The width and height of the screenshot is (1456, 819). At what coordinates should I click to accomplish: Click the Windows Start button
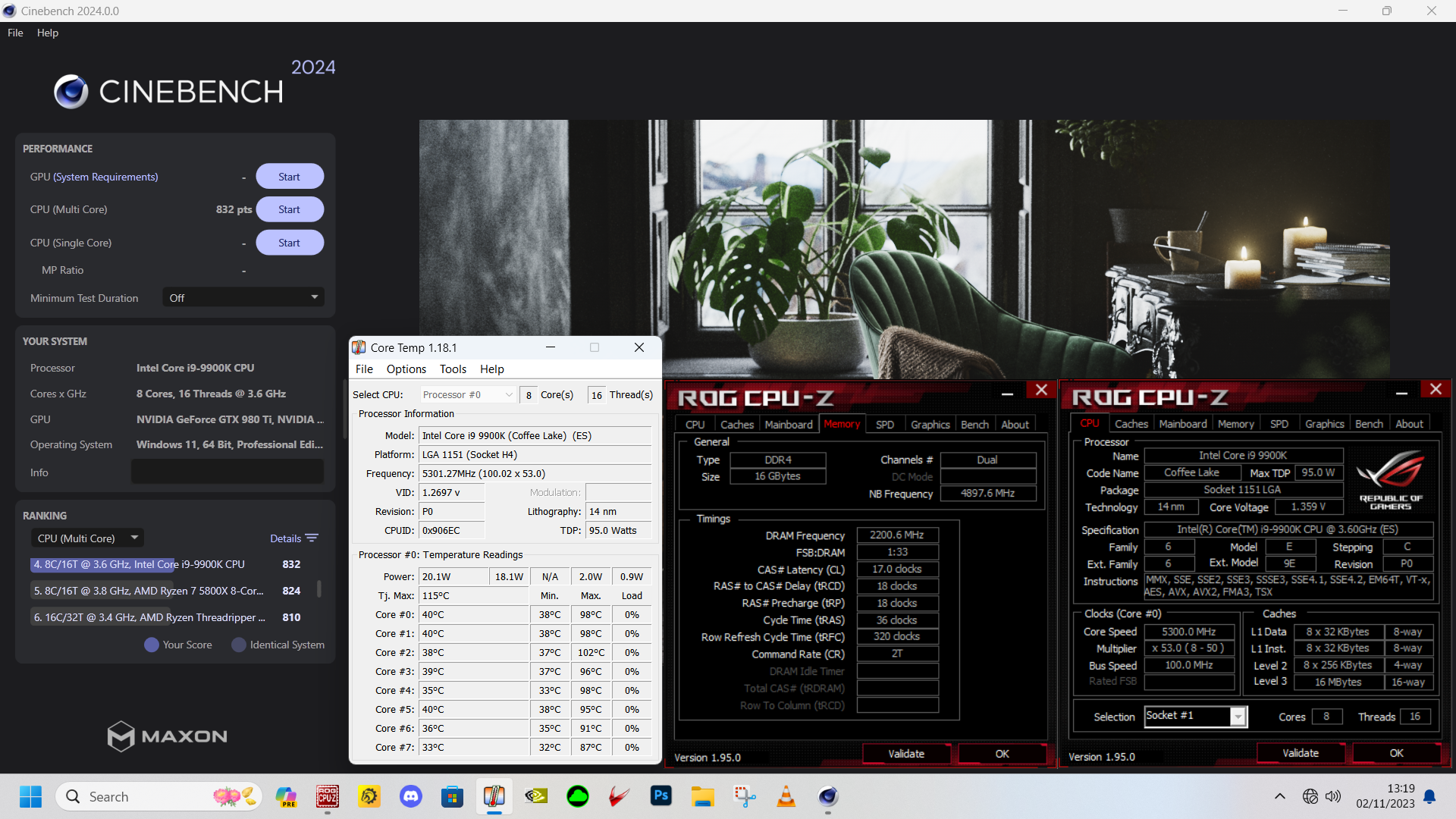click(30, 796)
